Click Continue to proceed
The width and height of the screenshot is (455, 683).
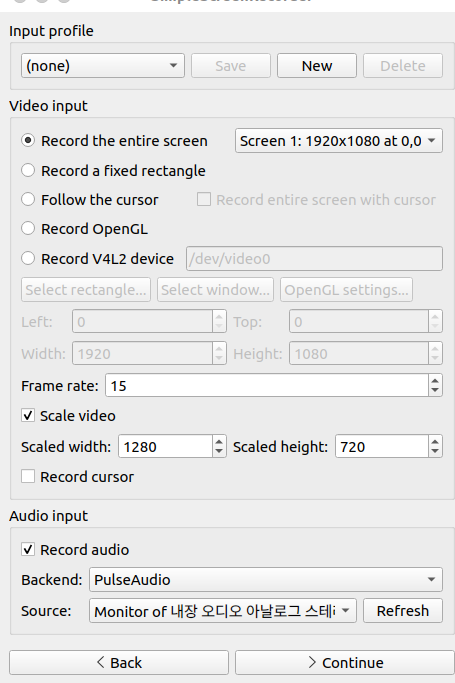tap(345, 663)
